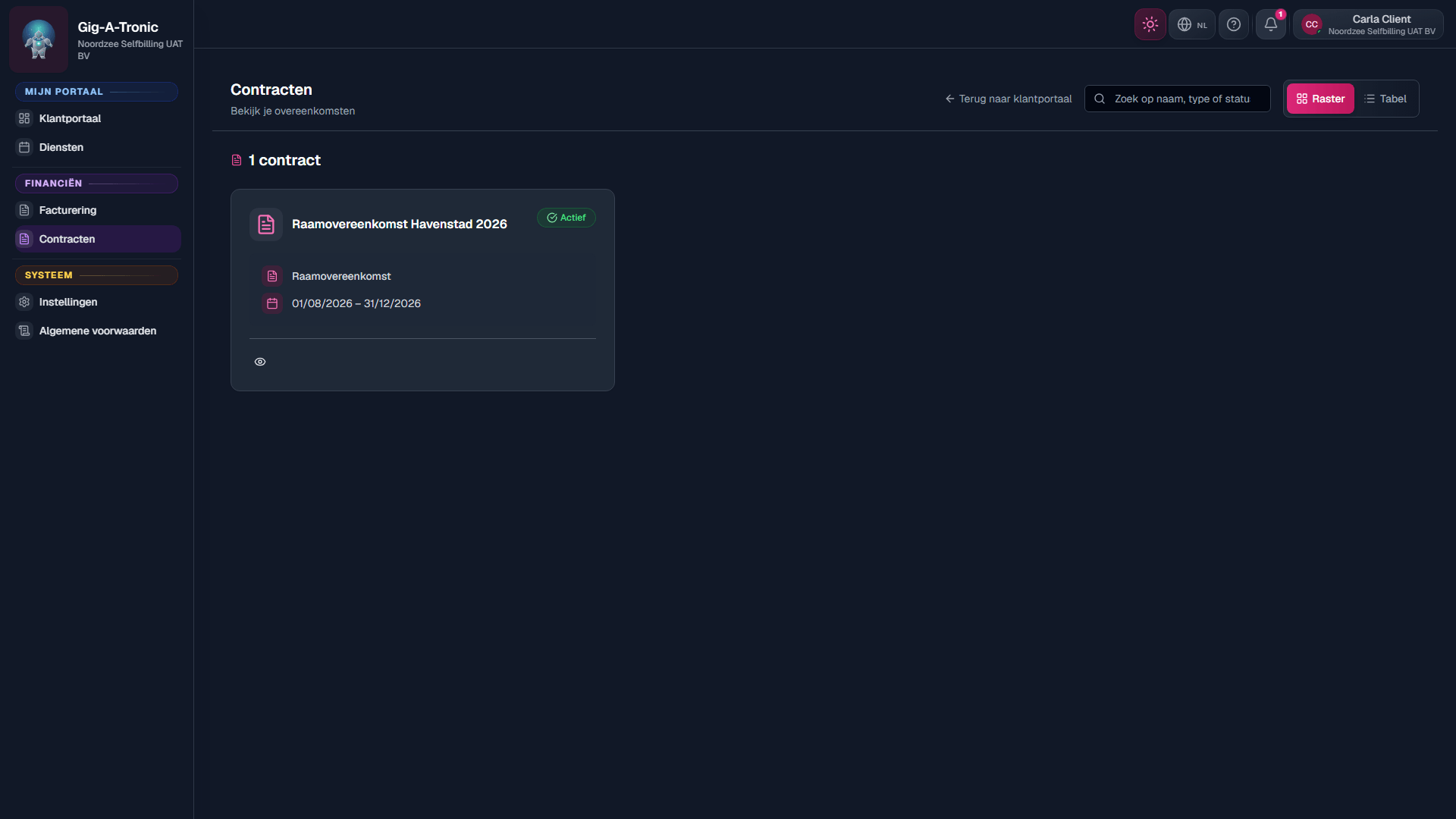Click the SYSTEEM section header
Image resolution: width=1456 pixels, height=819 pixels.
point(96,275)
